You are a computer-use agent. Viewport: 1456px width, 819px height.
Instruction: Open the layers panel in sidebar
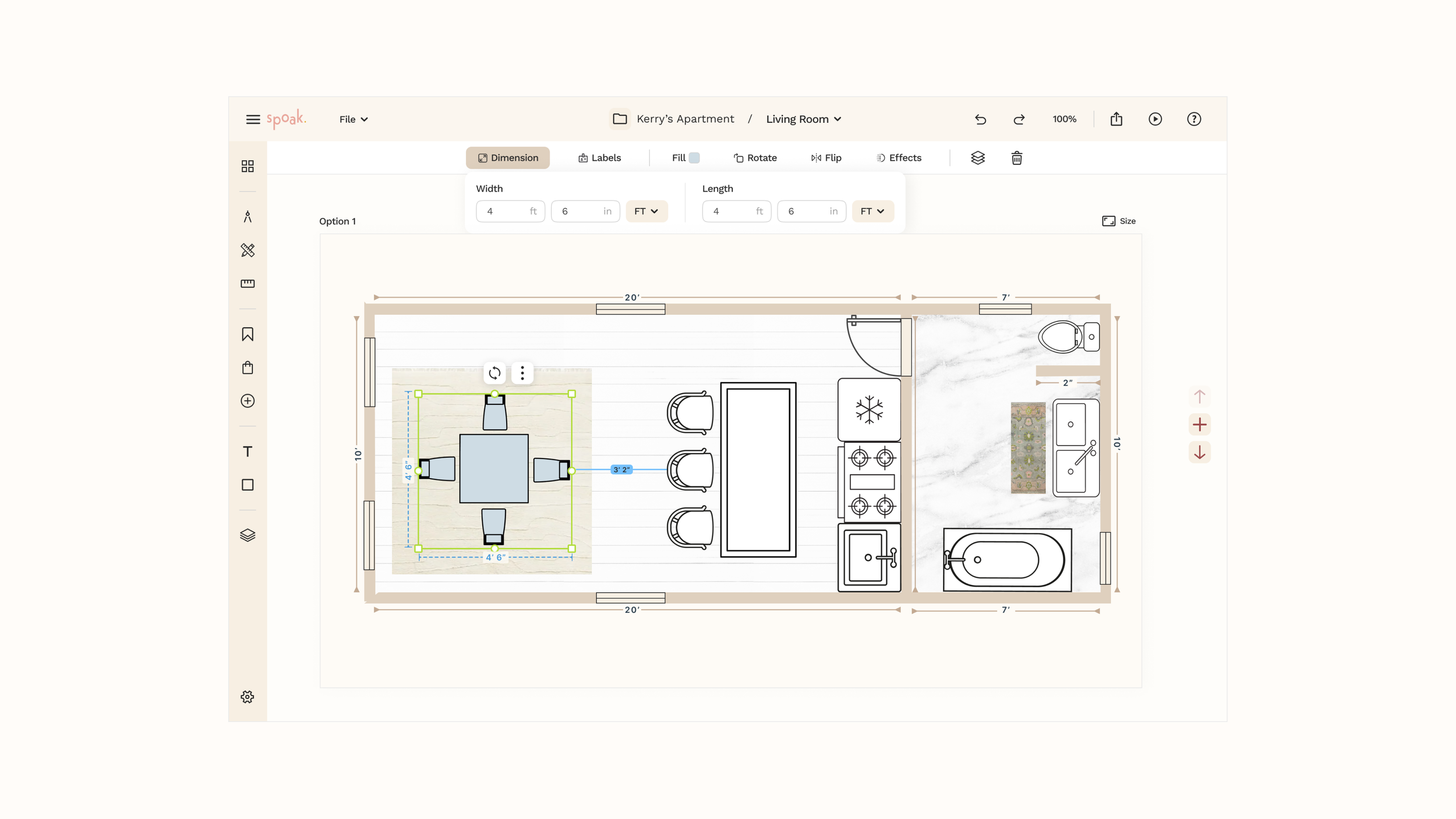[x=248, y=535]
